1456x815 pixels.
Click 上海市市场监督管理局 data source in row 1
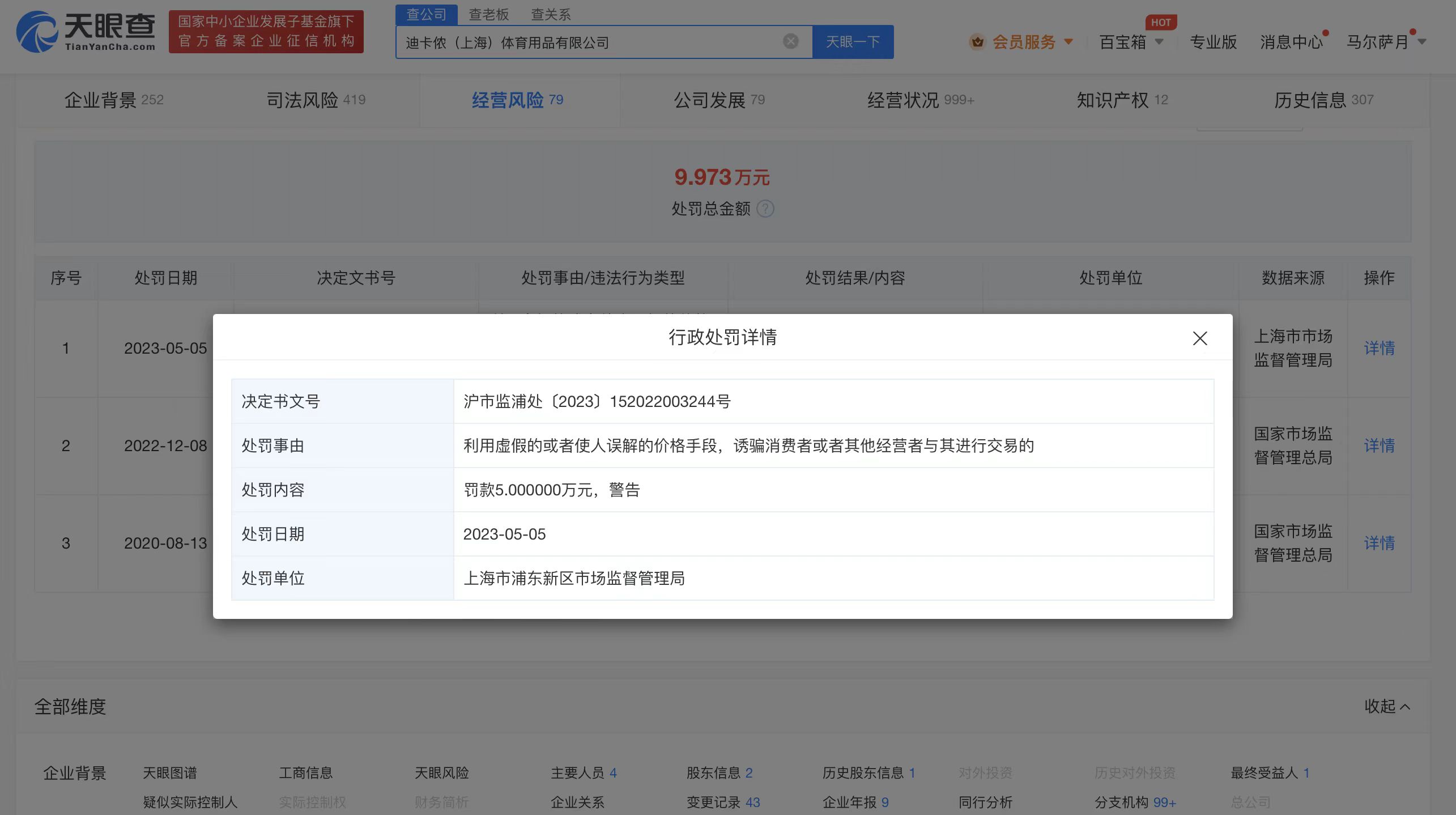click(x=1293, y=348)
